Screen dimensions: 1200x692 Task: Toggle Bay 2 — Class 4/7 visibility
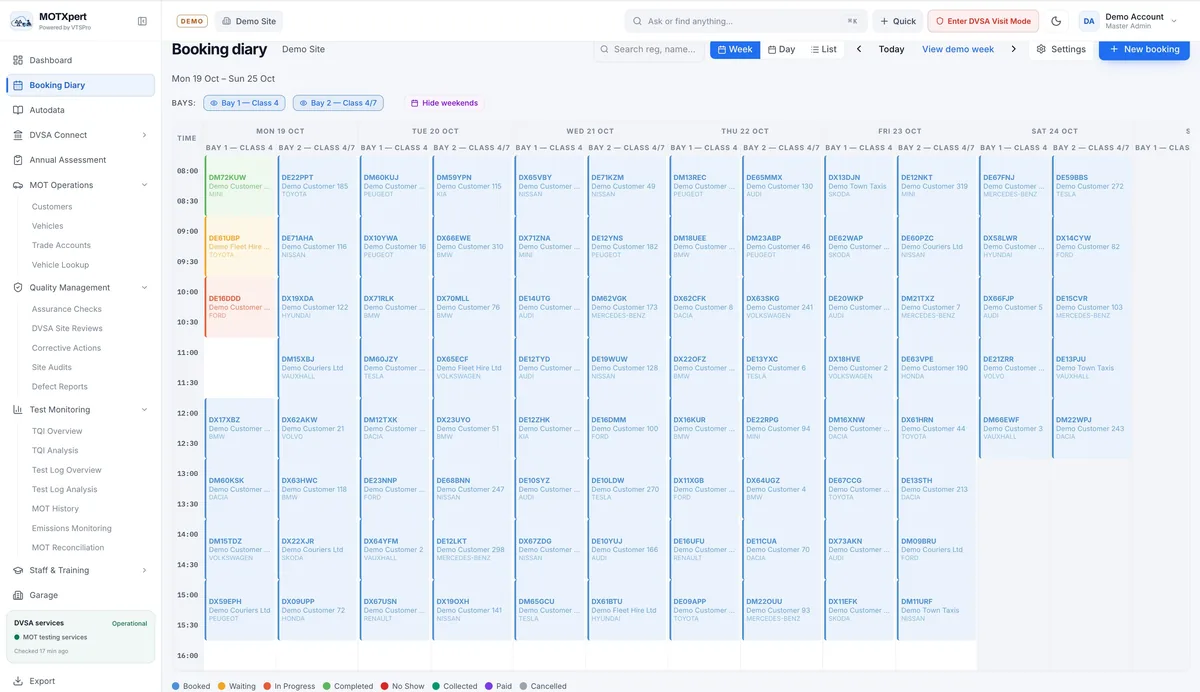pyautogui.click(x=338, y=103)
